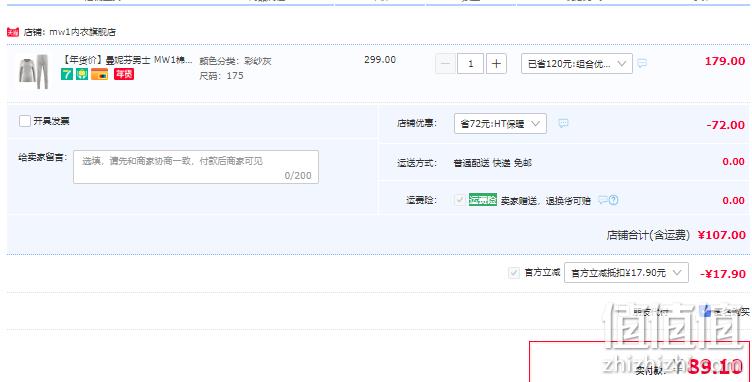The image size is (752, 382).
Task: Select the 店铺合计(含运费) label
Action: coord(648,235)
